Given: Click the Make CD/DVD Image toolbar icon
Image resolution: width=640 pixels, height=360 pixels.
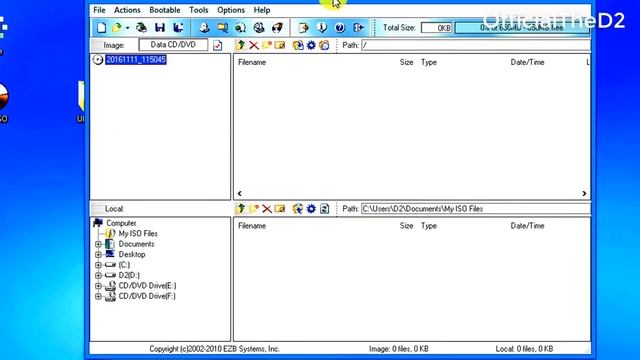Looking at the screenshot, I should click(204, 28).
